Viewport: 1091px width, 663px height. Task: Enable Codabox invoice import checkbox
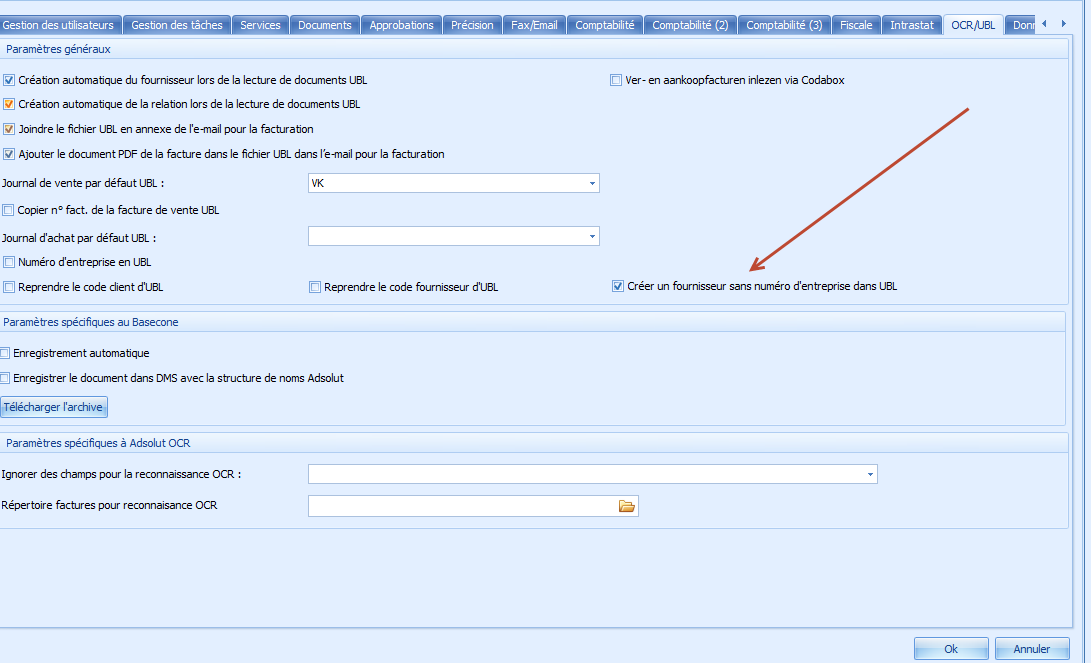[x=616, y=80]
